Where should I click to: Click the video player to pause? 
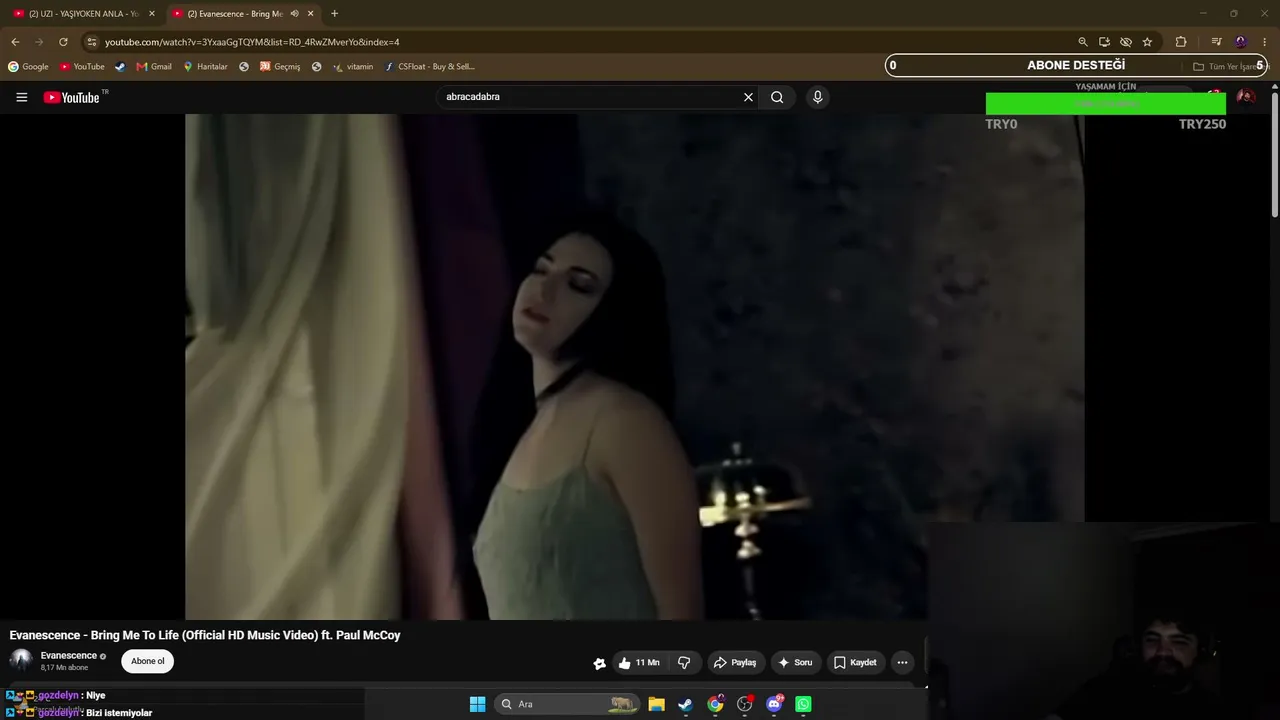coord(634,366)
